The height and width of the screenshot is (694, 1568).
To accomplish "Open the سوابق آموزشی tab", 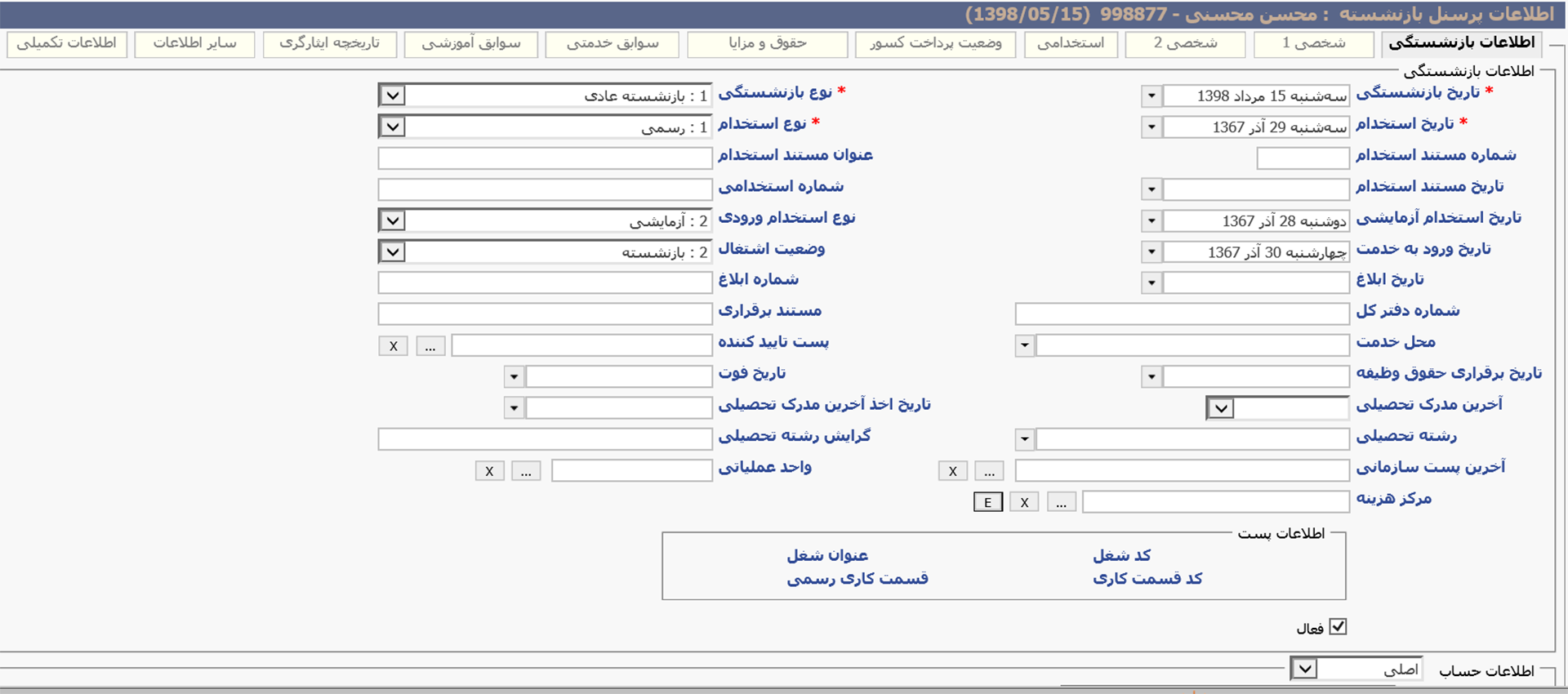I will (x=471, y=43).
